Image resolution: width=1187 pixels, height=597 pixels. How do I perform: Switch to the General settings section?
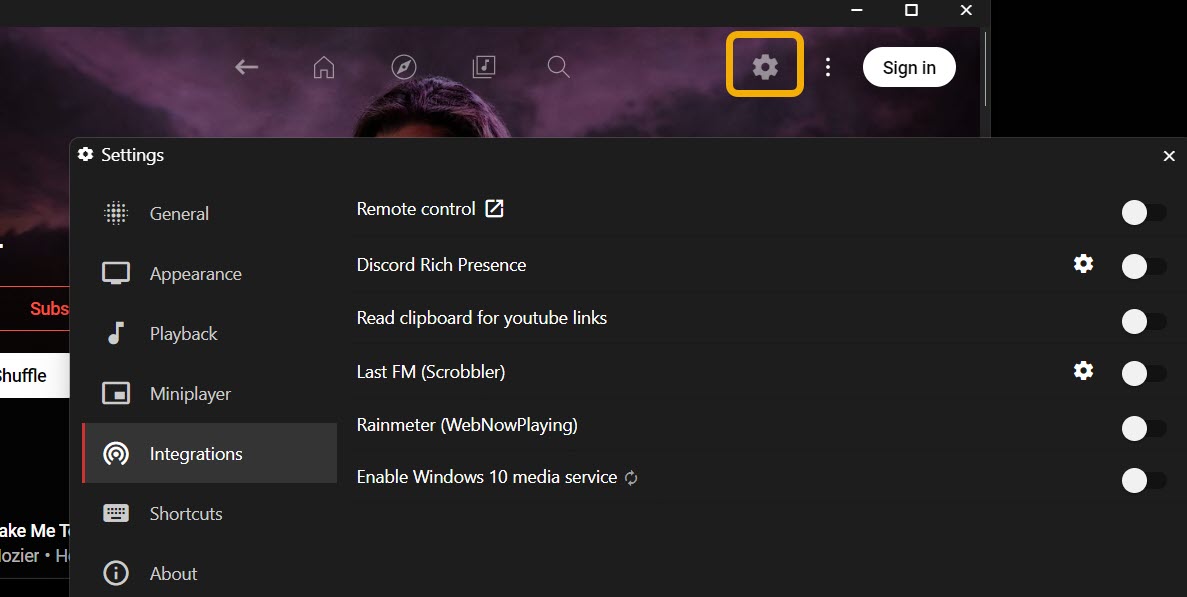pyautogui.click(x=179, y=213)
